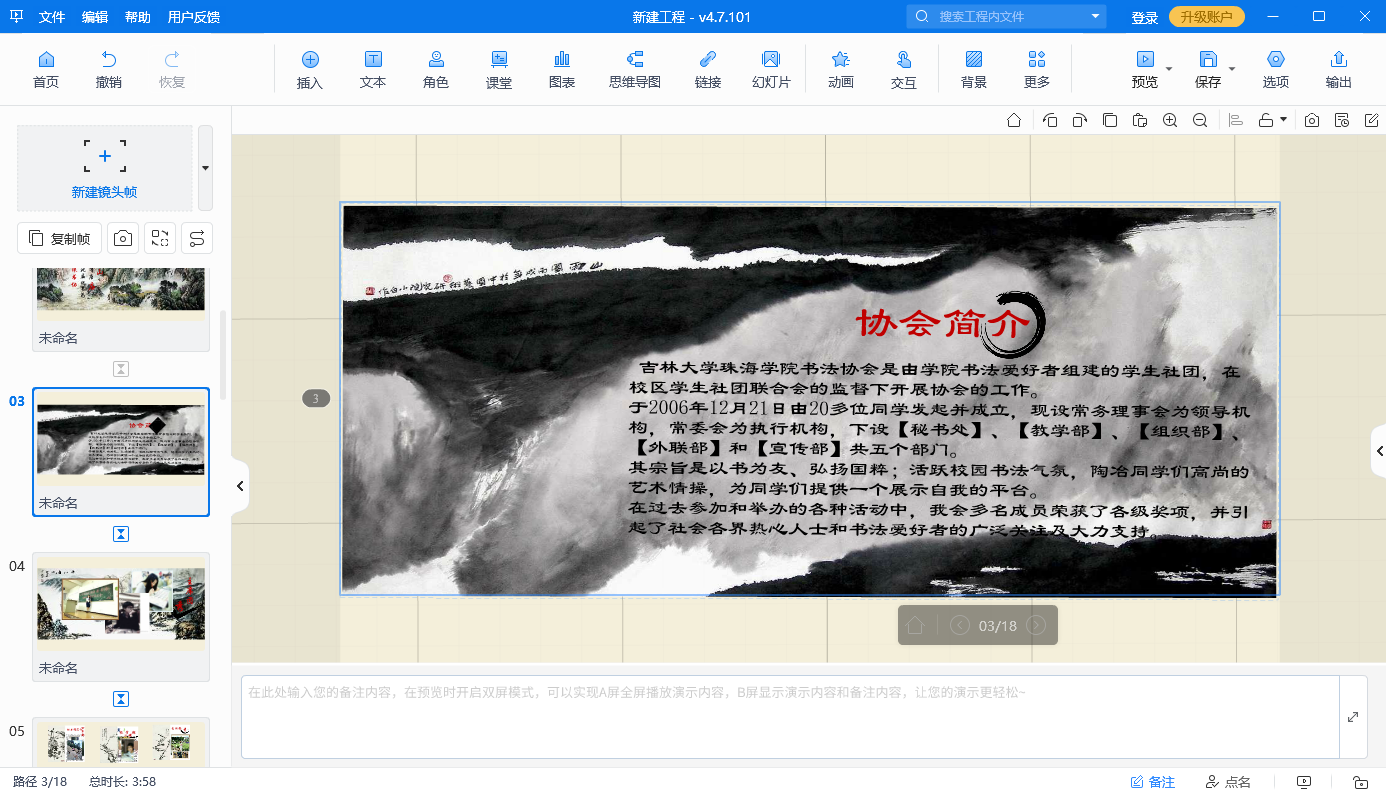
Task: Collapse the left frame panel
Action: 240,486
